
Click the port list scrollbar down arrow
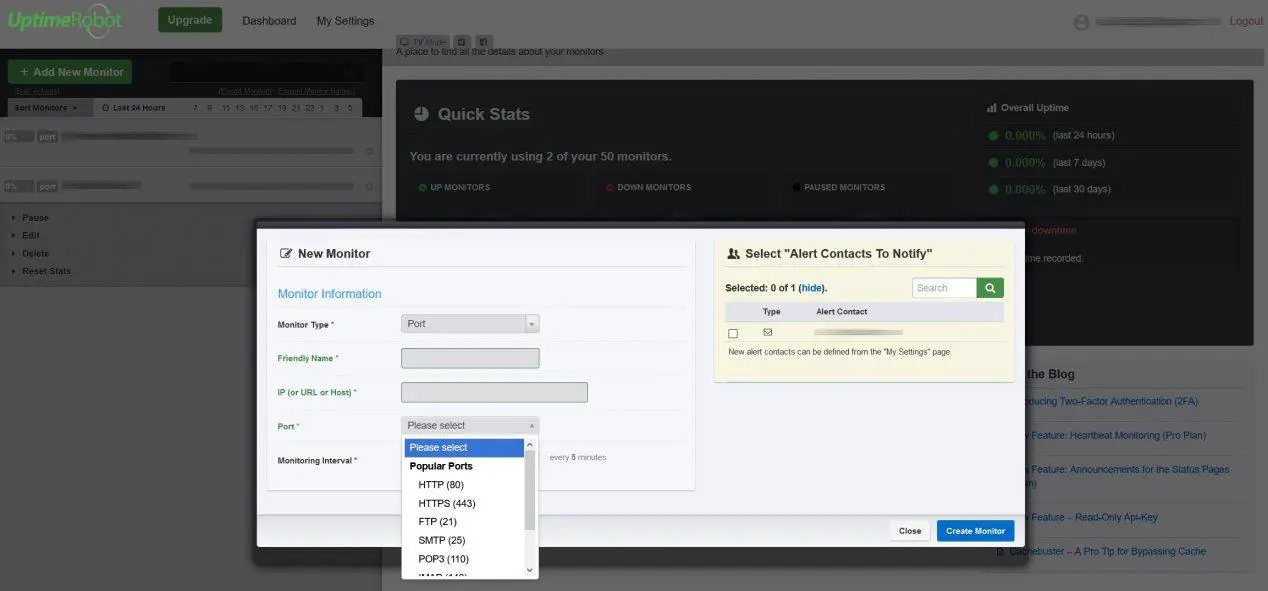point(530,570)
